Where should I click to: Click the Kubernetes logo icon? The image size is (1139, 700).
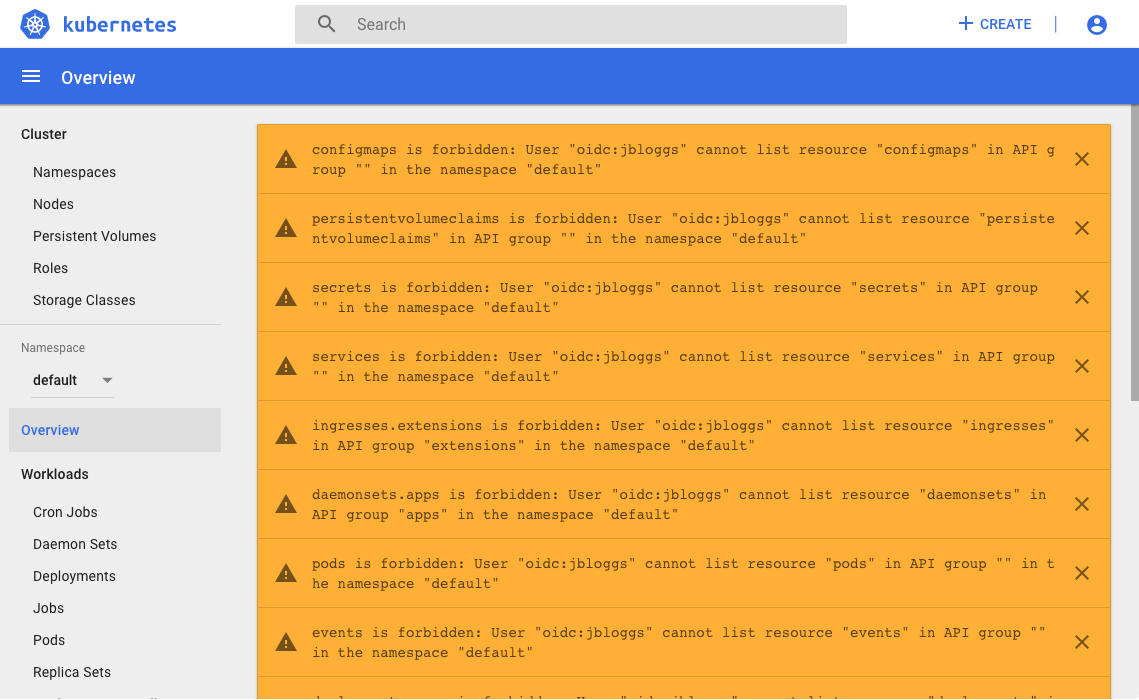point(33,24)
